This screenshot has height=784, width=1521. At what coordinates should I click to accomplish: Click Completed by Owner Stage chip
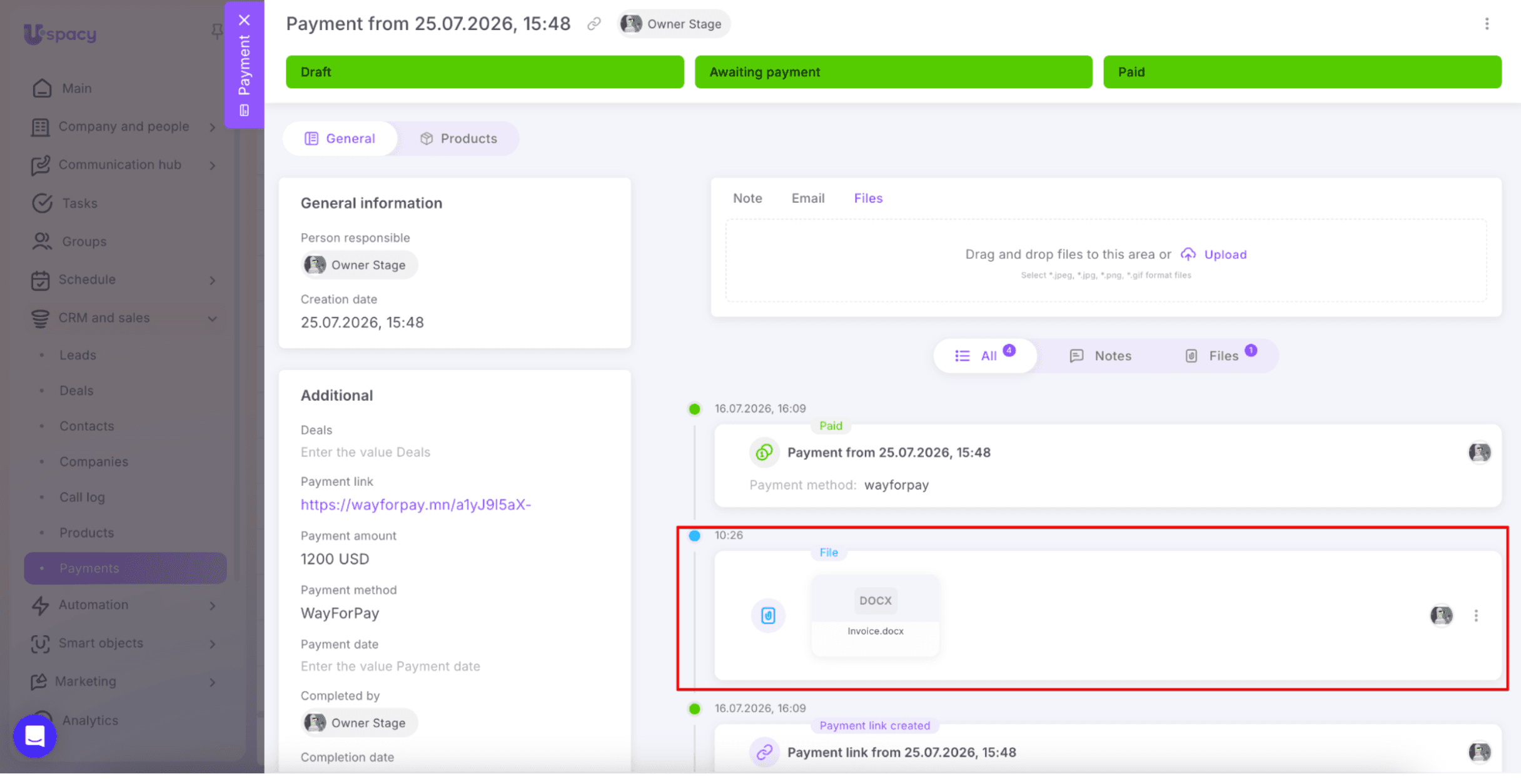coord(359,723)
